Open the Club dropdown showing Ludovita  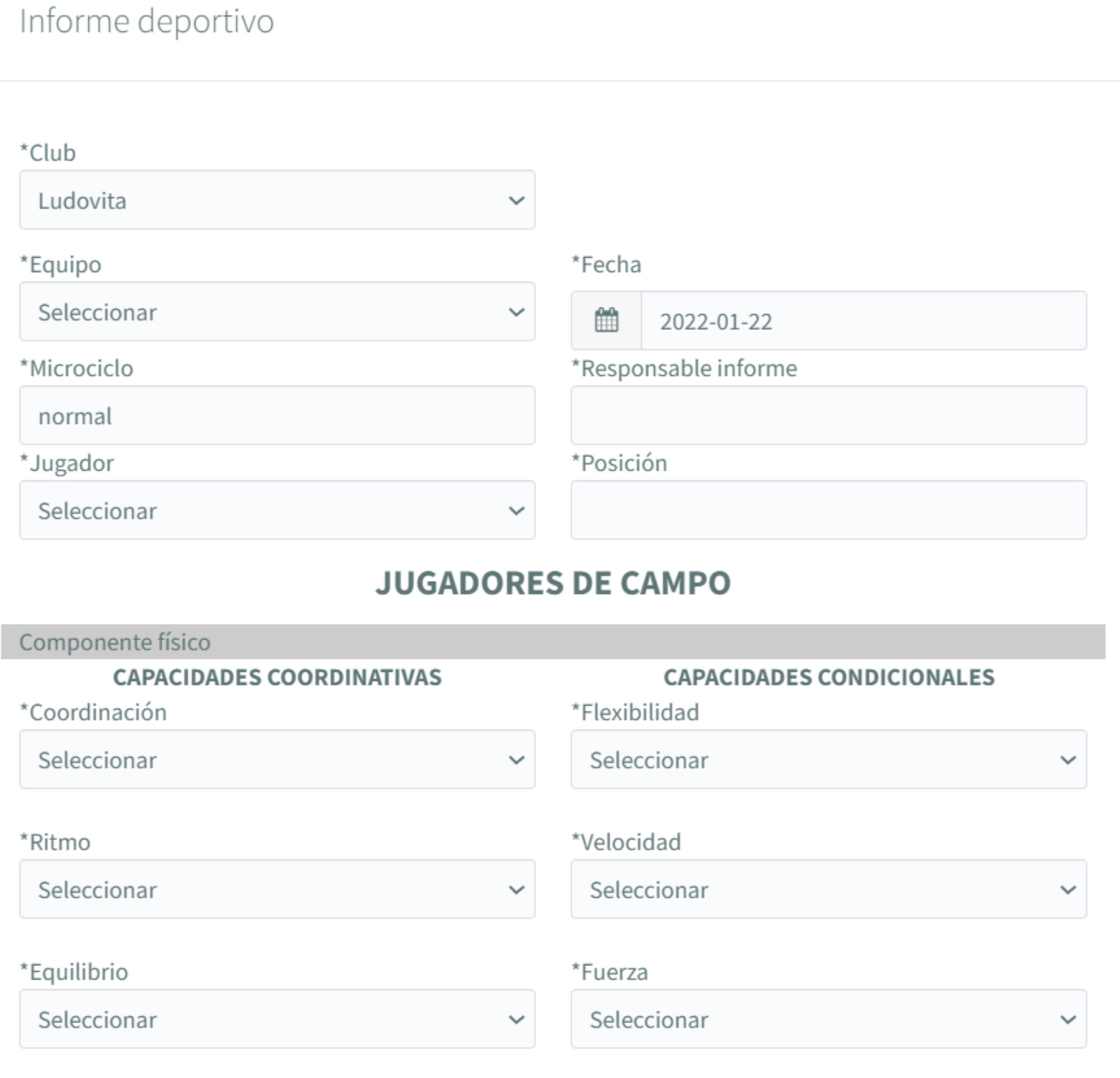277,200
